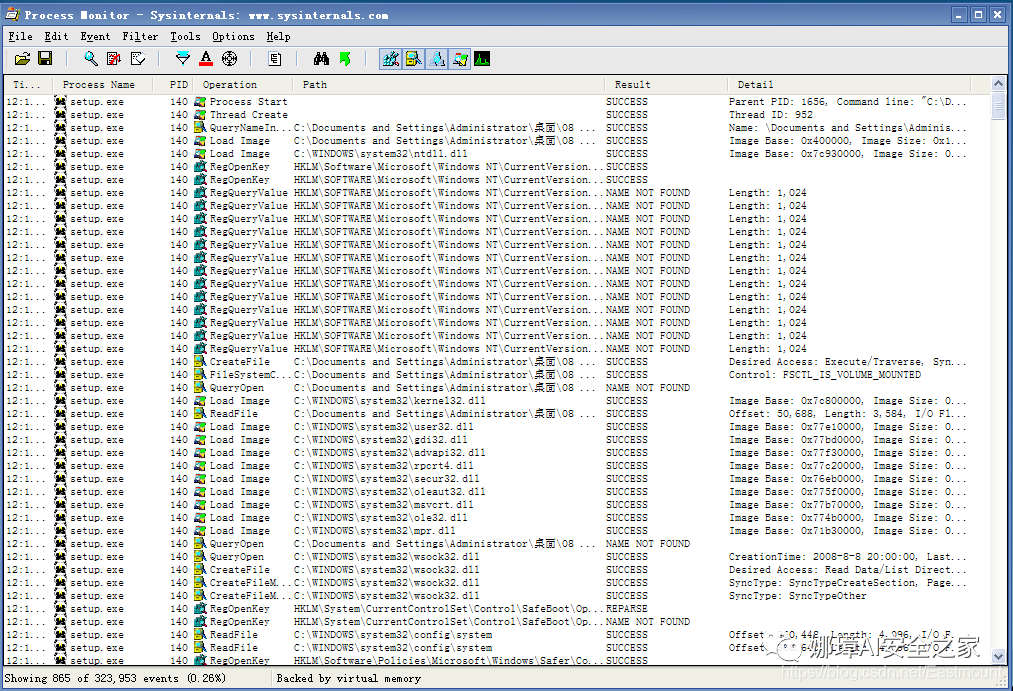Select the RegOpenKey Policies Safer row
Viewport: 1013px width, 691px height.
(497, 660)
